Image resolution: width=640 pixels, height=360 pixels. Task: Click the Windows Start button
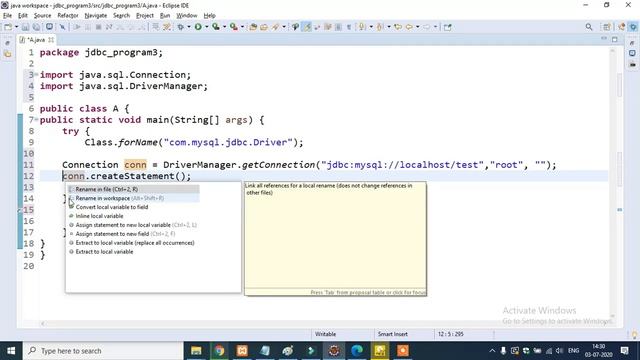[11, 351]
